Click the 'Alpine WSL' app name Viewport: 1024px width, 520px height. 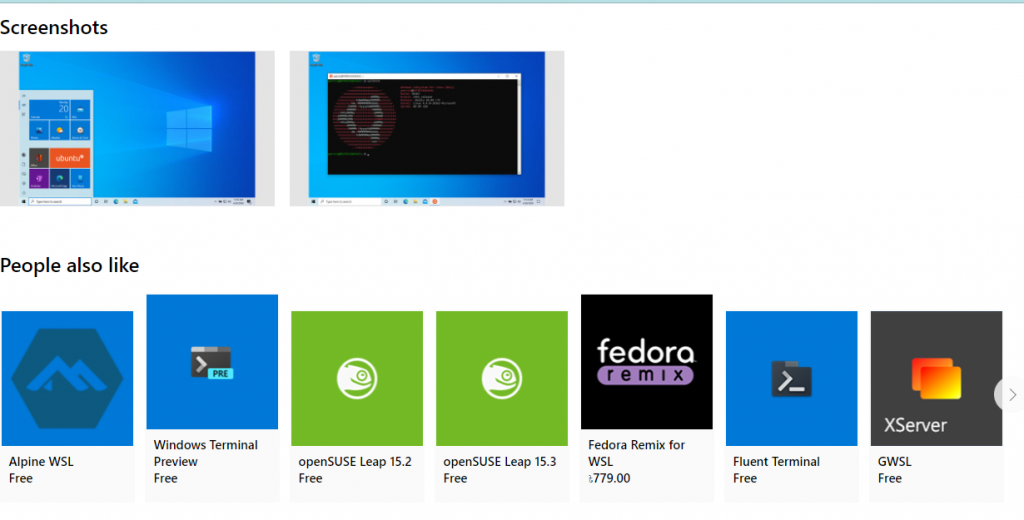tap(41, 462)
